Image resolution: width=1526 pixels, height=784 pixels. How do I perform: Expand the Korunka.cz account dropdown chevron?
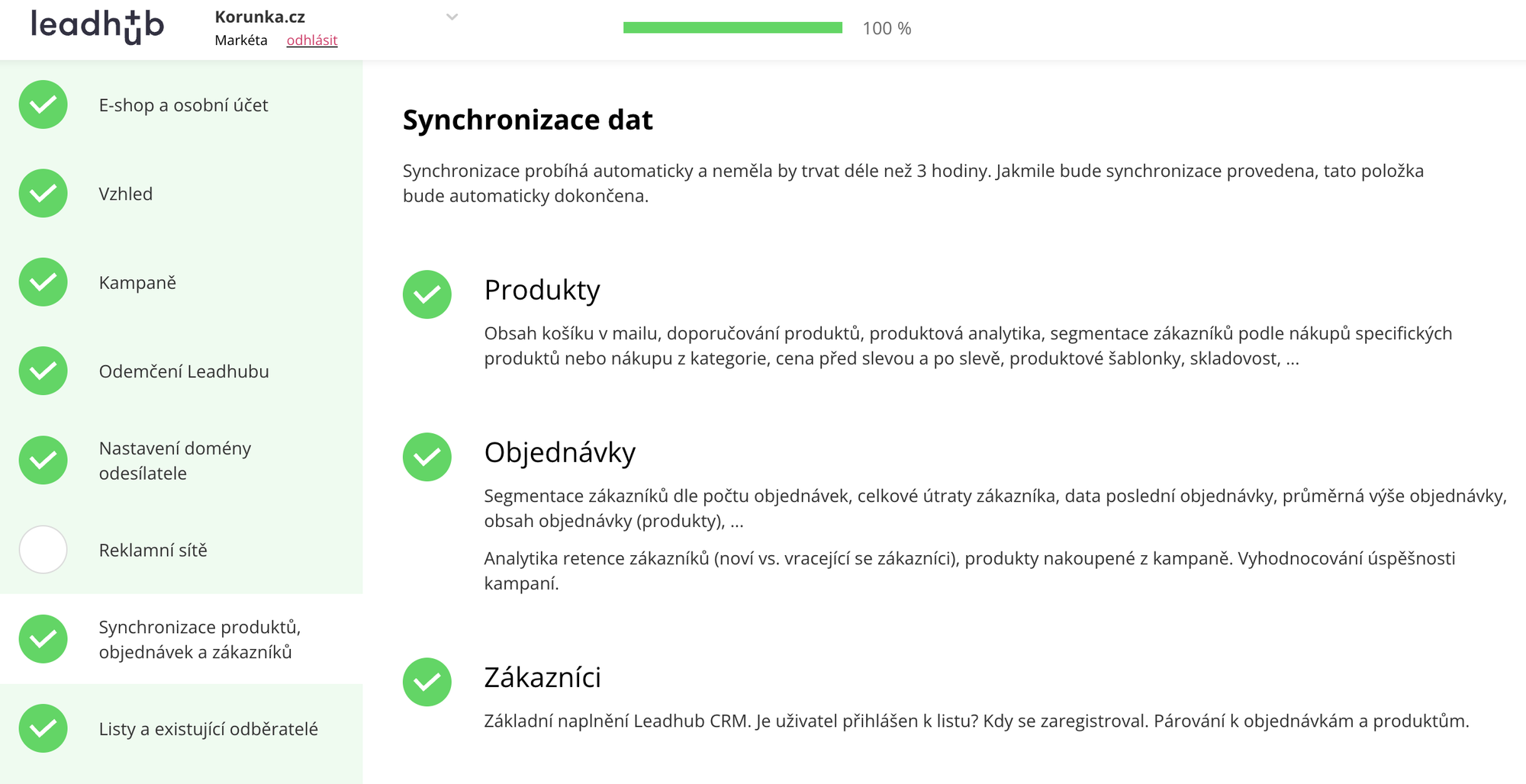(452, 17)
